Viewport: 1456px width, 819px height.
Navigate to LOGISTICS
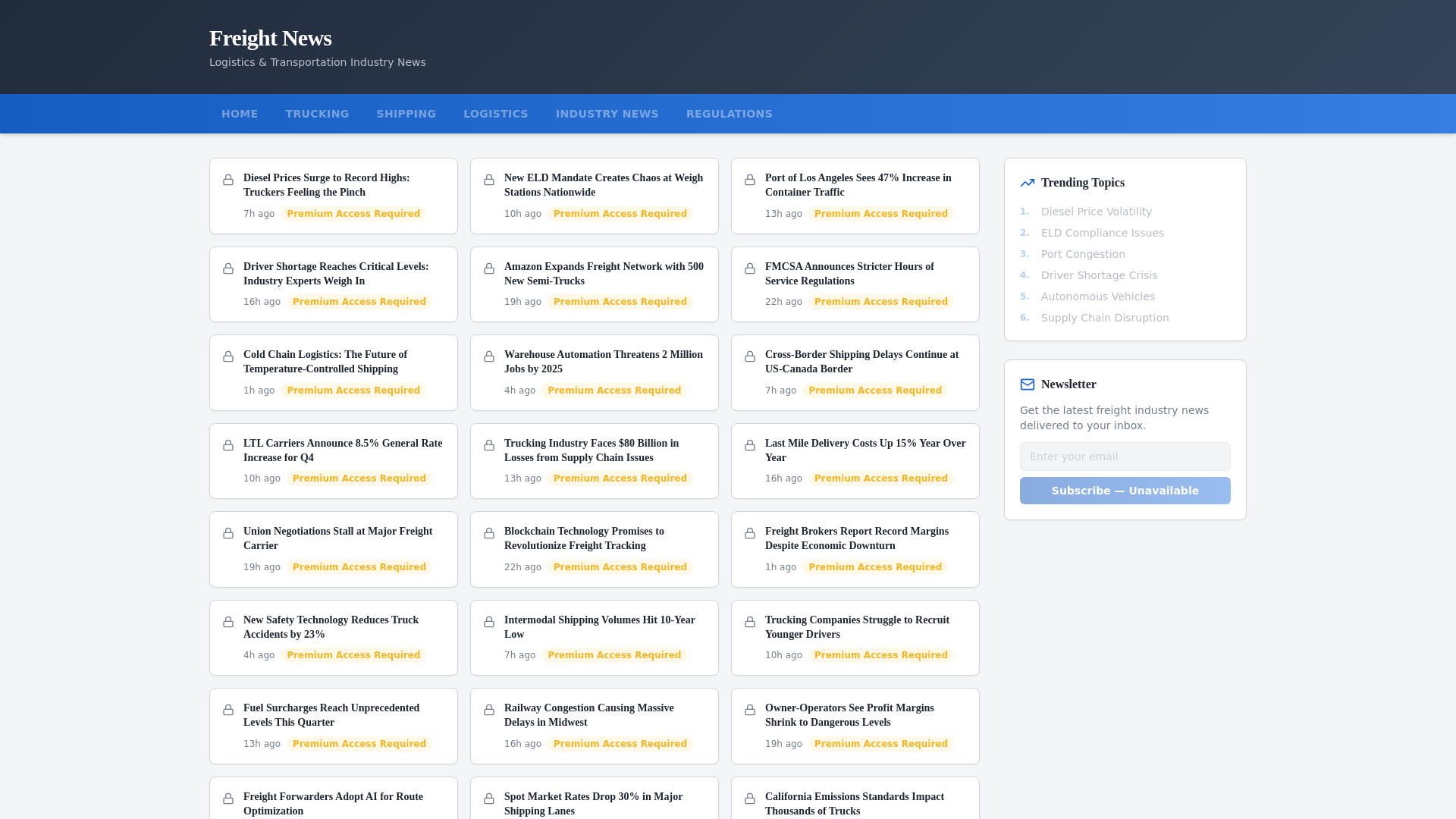pos(496,114)
